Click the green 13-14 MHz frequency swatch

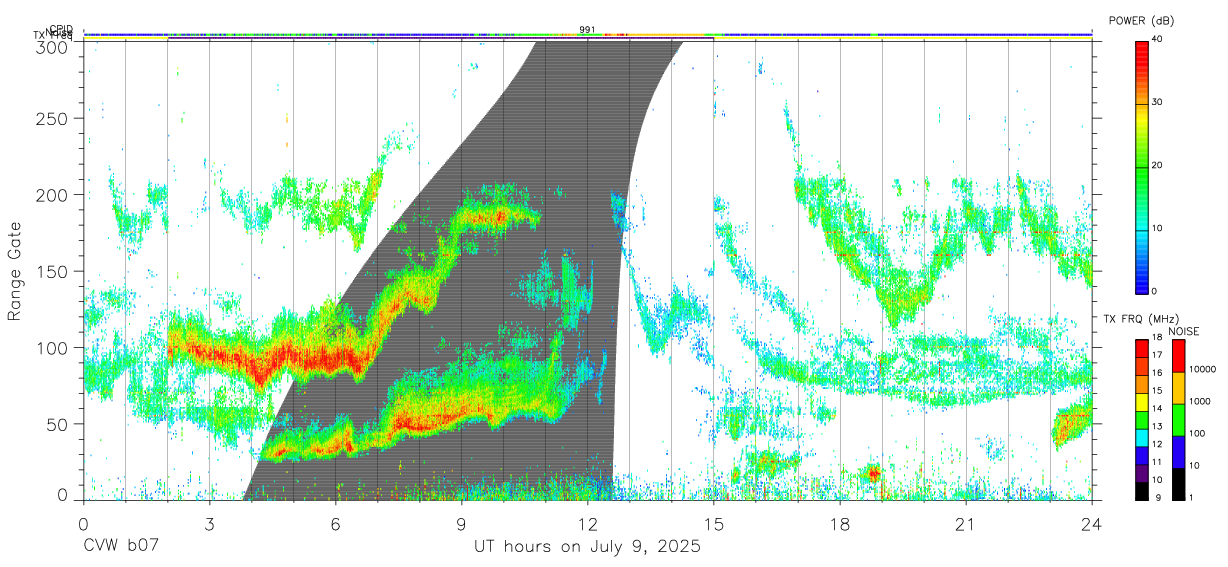[x=1141, y=419]
